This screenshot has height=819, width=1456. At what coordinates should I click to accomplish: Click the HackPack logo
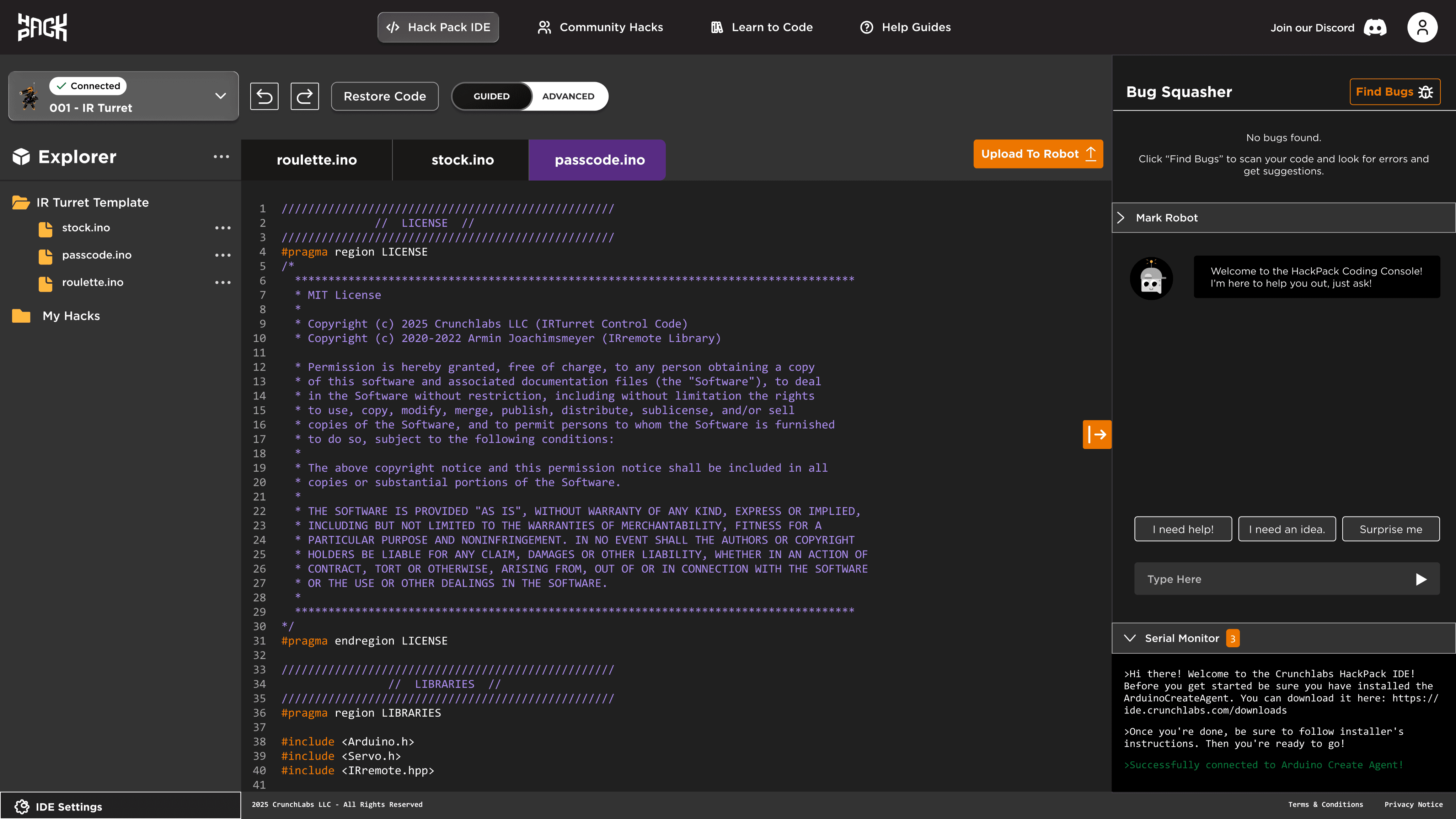point(42,27)
